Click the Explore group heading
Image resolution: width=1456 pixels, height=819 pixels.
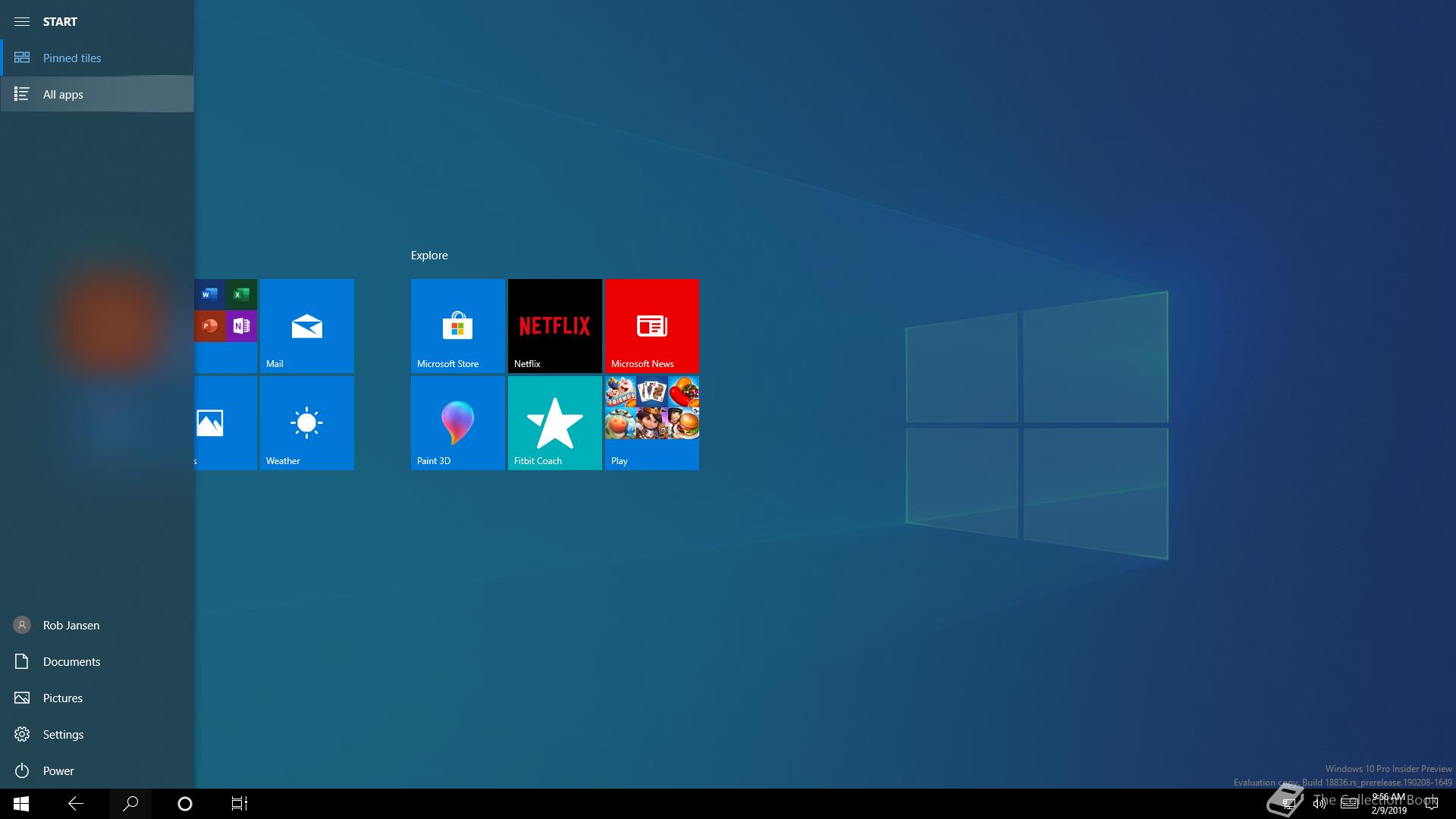click(429, 256)
